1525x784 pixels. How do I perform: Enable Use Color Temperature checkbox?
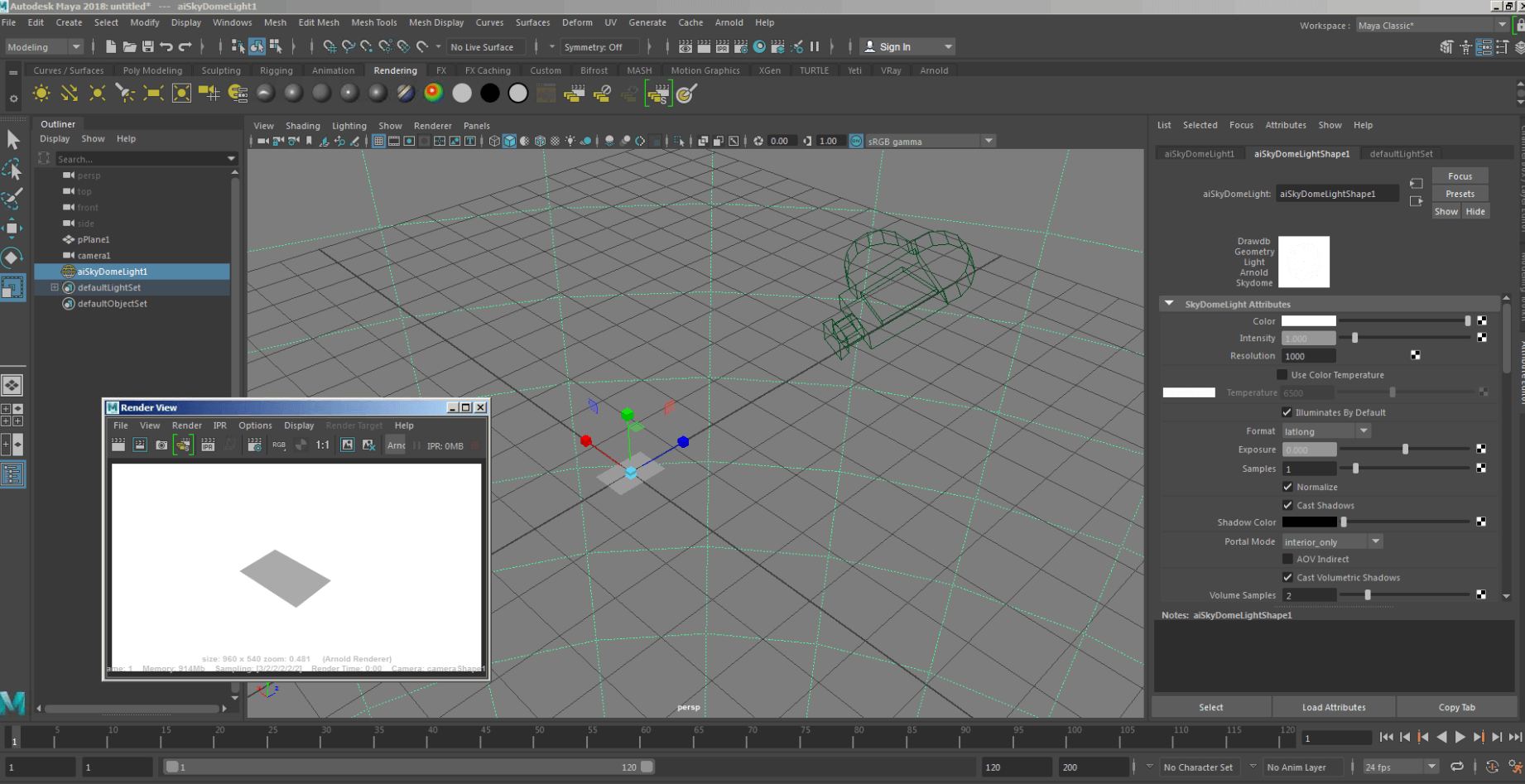tap(1282, 375)
